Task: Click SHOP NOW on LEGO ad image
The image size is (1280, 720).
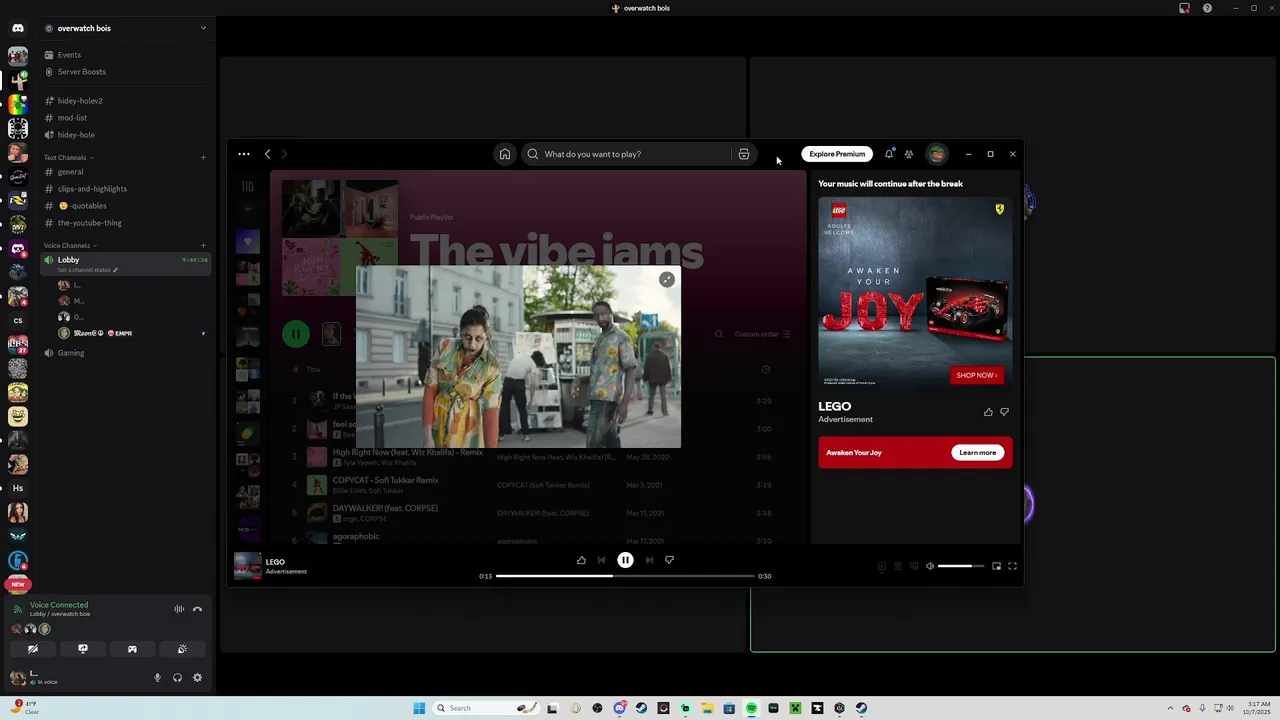Action: [x=976, y=375]
